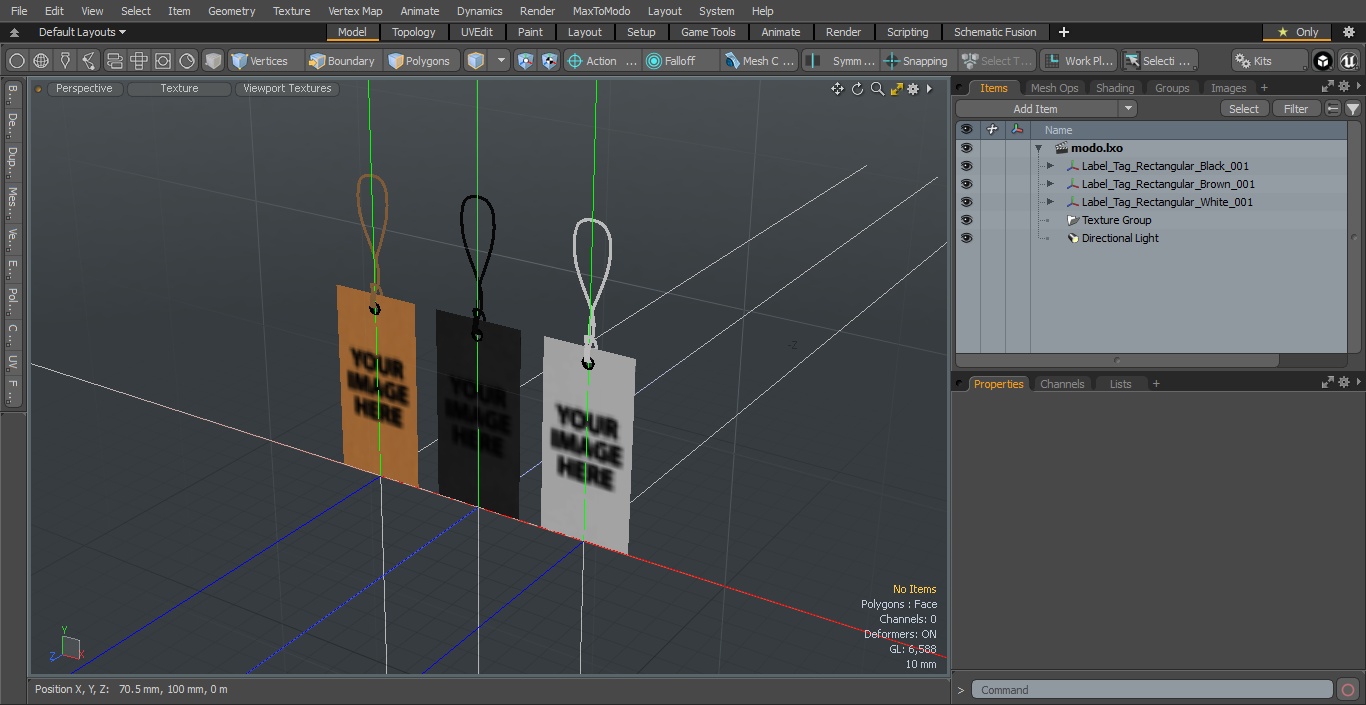Image resolution: width=1366 pixels, height=705 pixels.
Task: Toggle visibility of Directional Light
Action: 966,238
